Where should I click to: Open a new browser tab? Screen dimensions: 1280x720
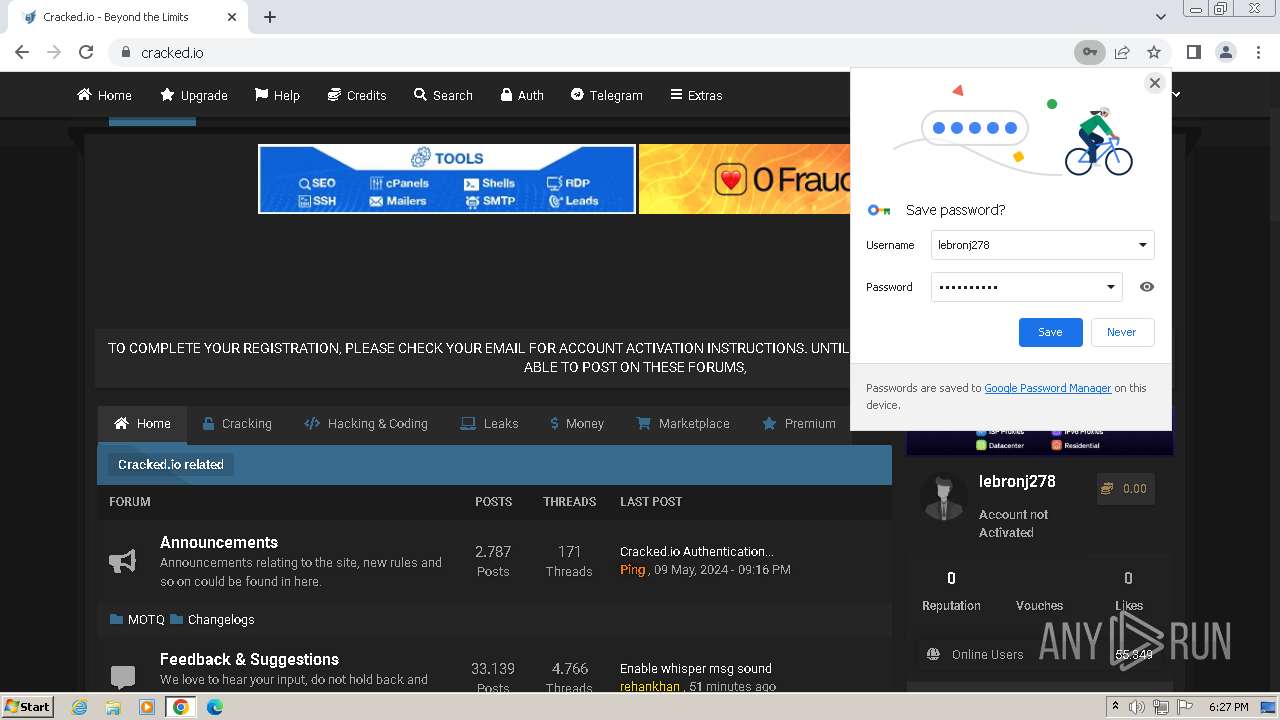pyautogui.click(x=270, y=17)
